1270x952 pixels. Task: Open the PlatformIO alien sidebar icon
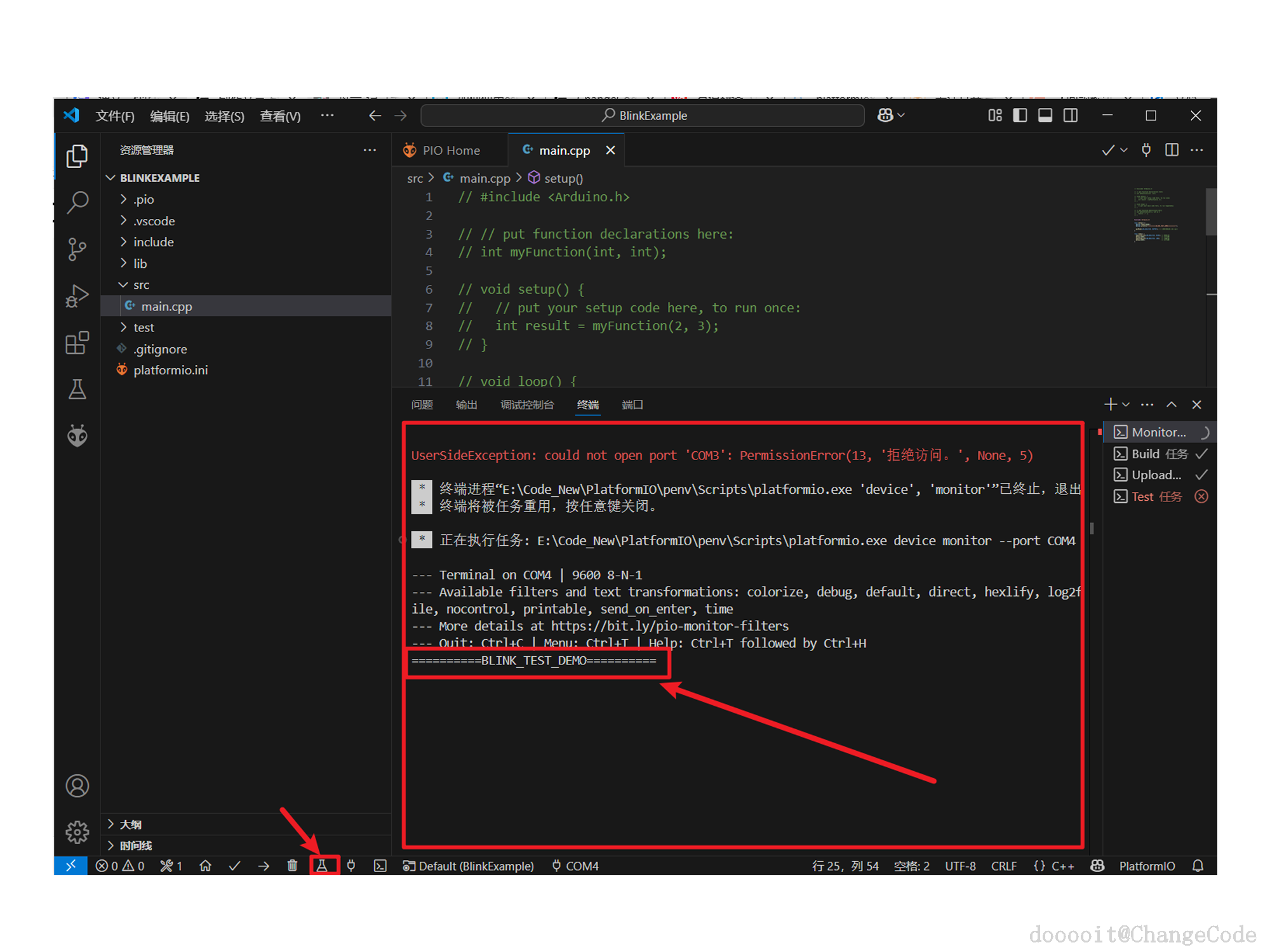coord(77,436)
